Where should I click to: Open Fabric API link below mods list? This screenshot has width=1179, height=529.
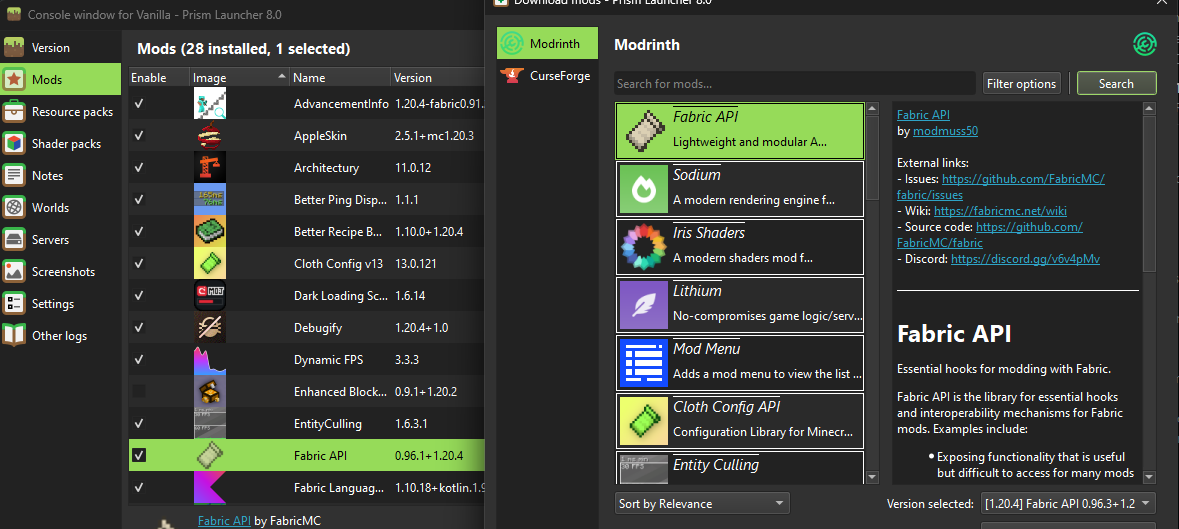coord(224,520)
